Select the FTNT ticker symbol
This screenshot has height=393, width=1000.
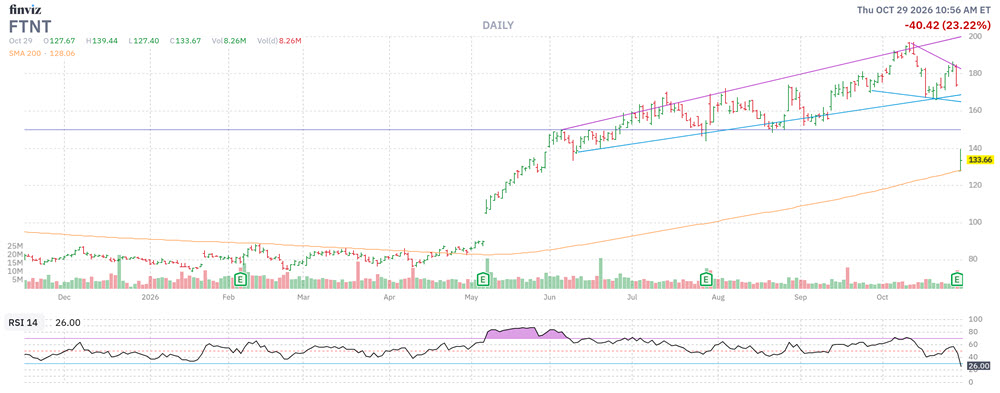30,26
